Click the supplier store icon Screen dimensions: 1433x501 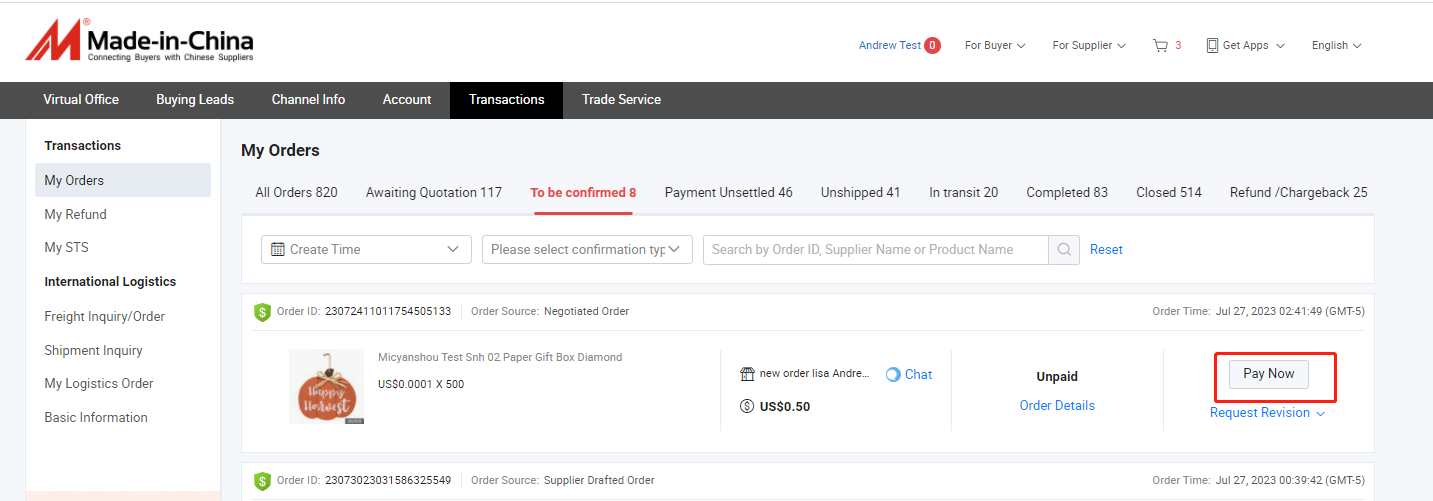pos(747,374)
